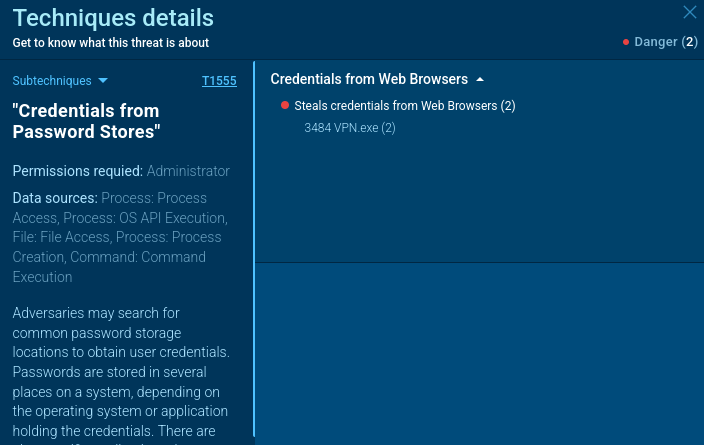Click the Techniques details title

pos(113,18)
